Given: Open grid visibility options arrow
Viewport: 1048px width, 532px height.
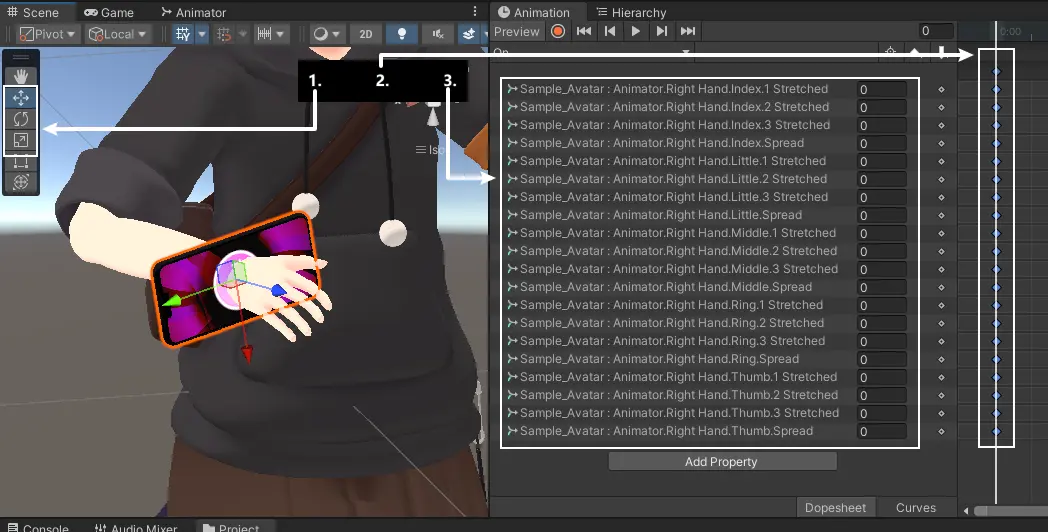Looking at the screenshot, I should (x=202, y=34).
